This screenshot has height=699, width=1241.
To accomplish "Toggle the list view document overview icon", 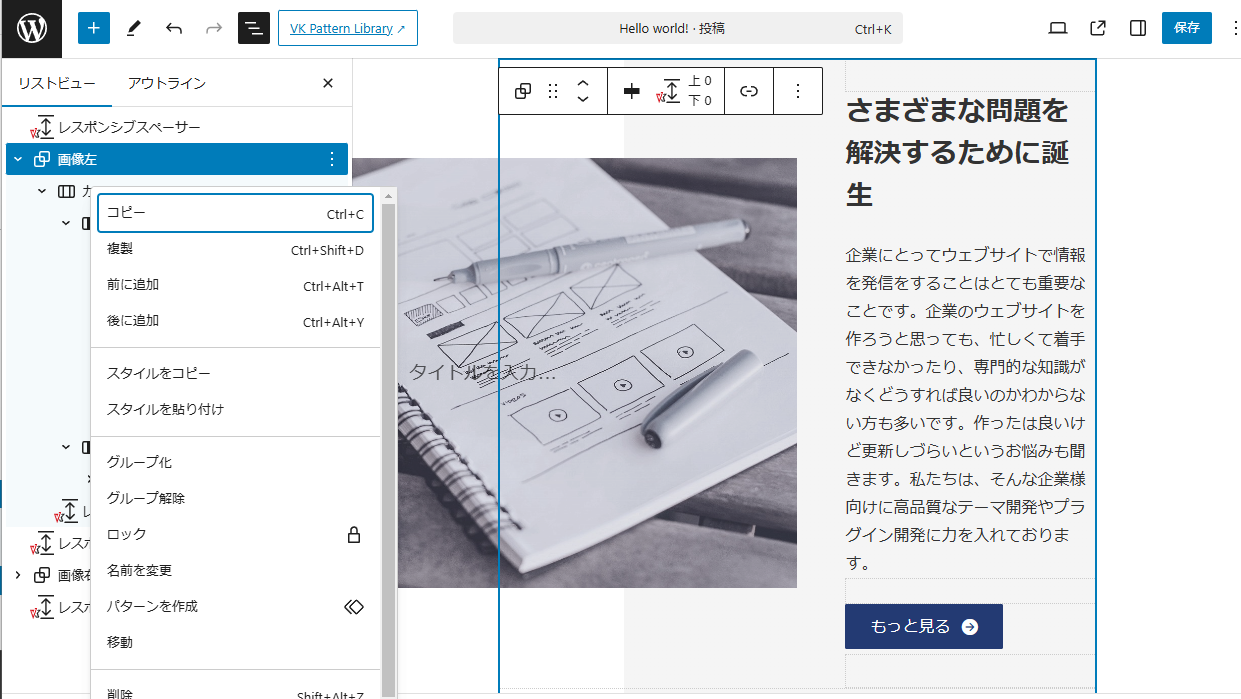I will [x=254, y=28].
